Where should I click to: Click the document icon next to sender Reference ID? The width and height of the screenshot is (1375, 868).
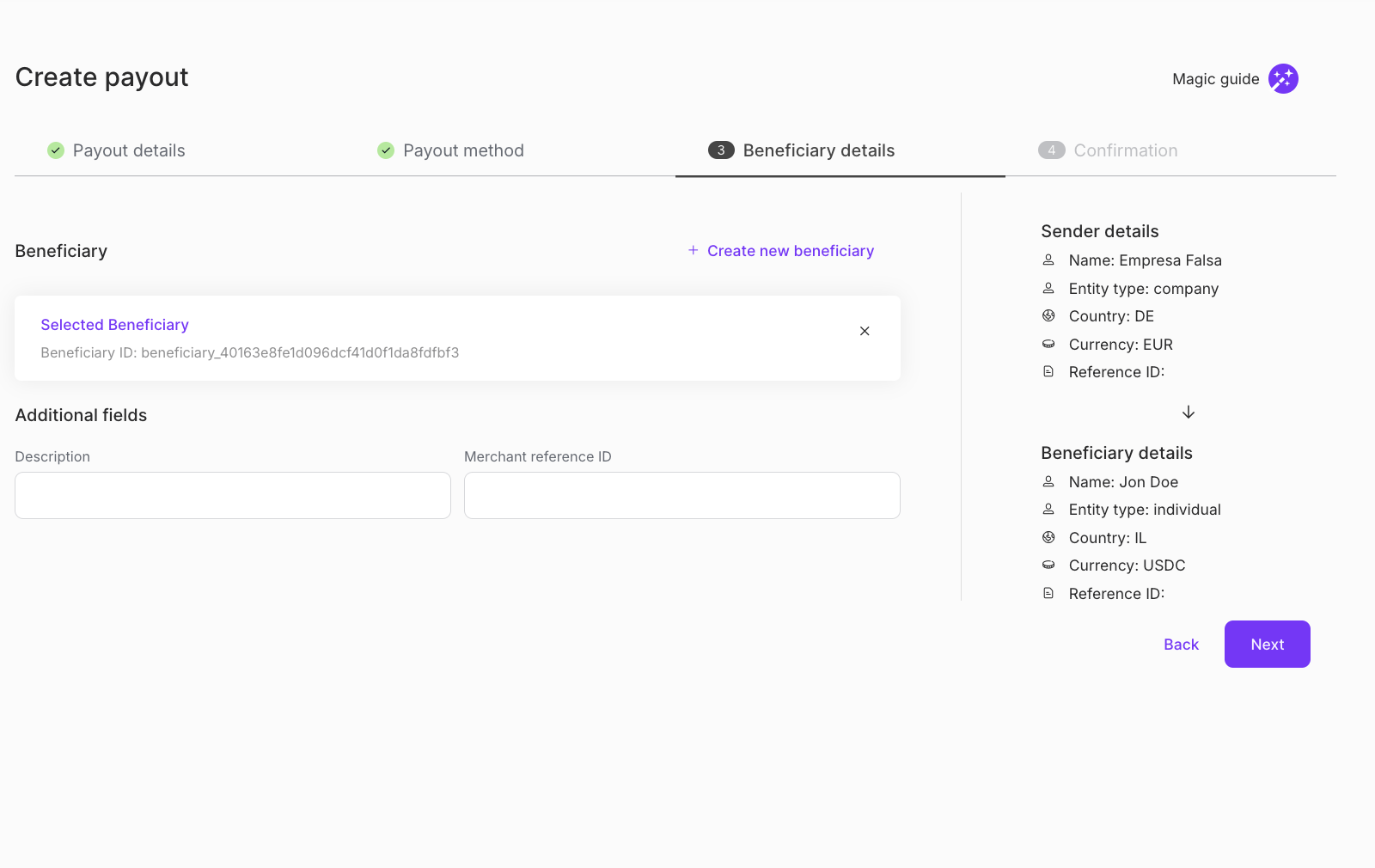[x=1048, y=372]
